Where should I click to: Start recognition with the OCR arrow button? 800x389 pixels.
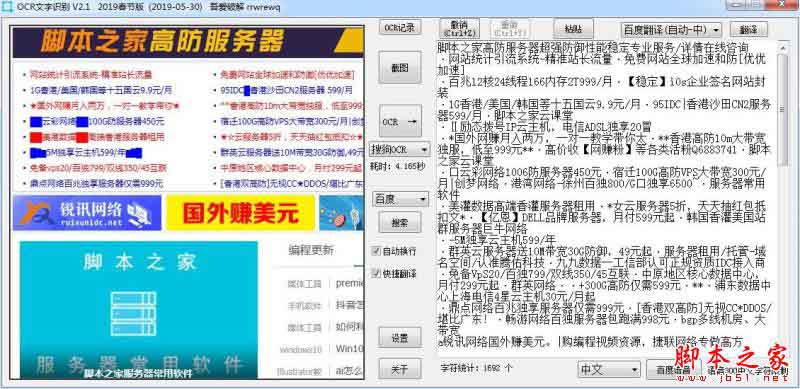click(x=399, y=121)
